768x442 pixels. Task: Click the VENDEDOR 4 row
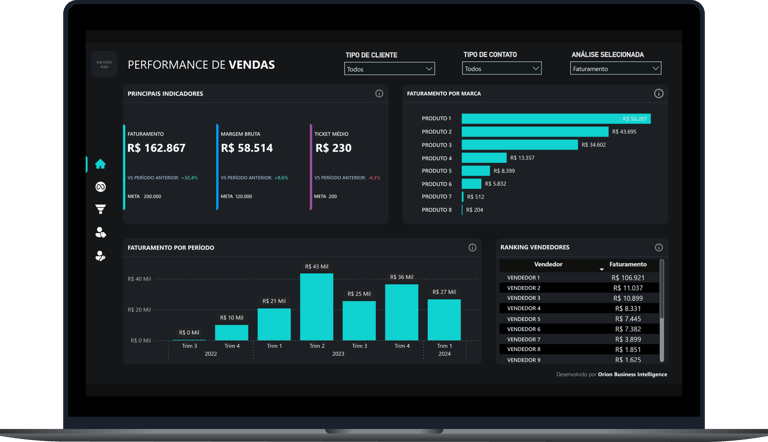click(x=579, y=309)
